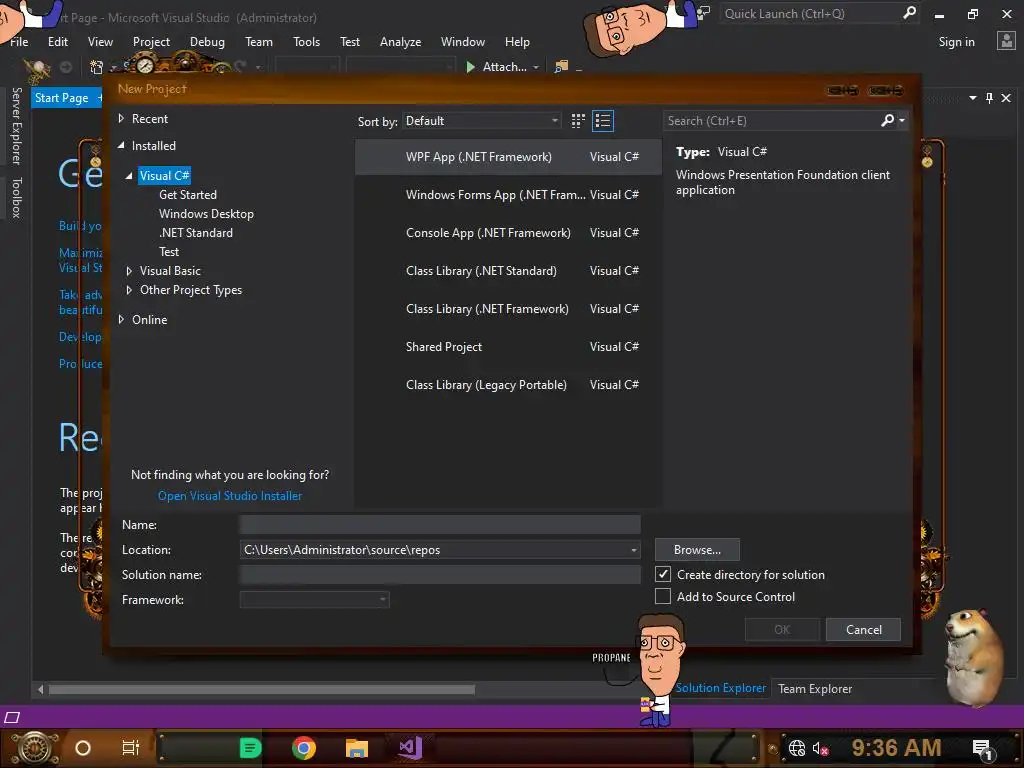Select Console App (.NET Framework) template

click(x=508, y=232)
